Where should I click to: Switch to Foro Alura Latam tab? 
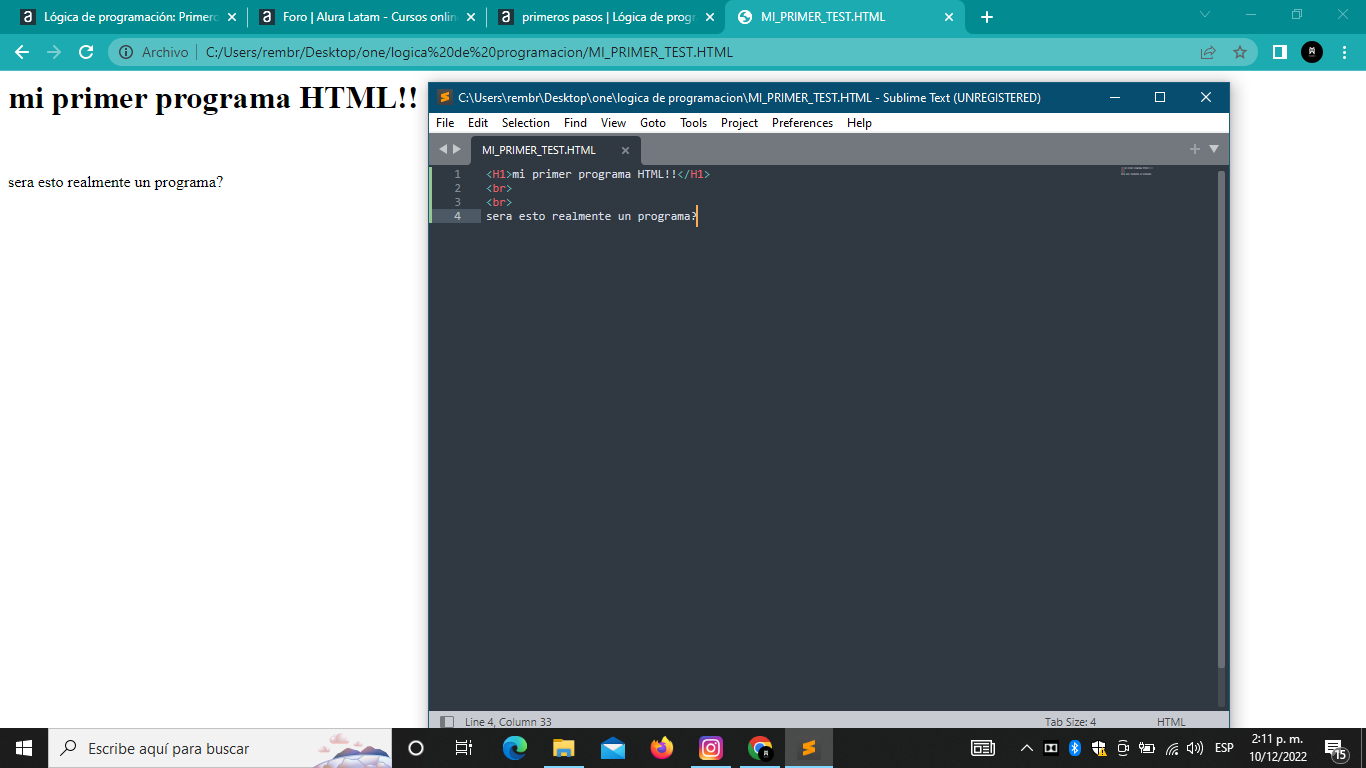[x=368, y=17]
